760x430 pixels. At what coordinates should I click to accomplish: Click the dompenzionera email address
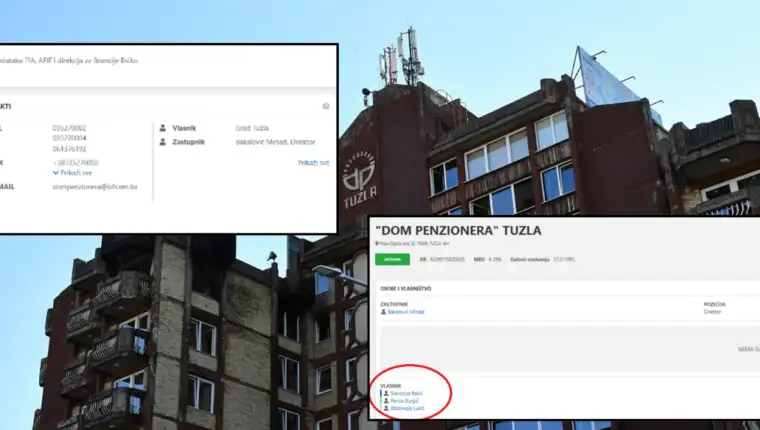[x=95, y=187]
